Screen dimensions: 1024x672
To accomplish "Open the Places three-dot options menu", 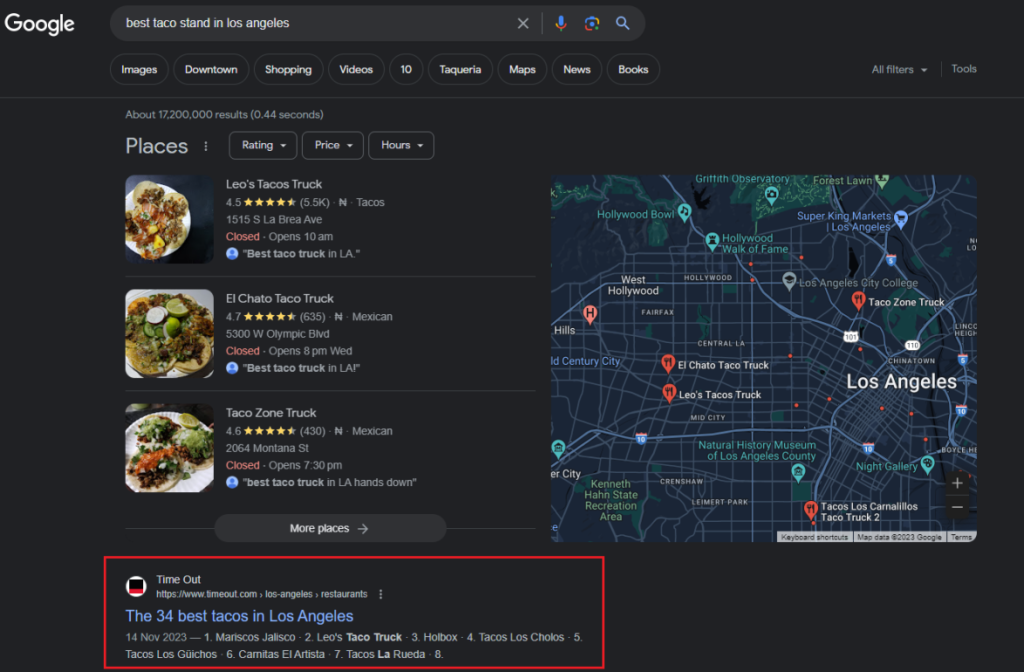I will pos(206,146).
